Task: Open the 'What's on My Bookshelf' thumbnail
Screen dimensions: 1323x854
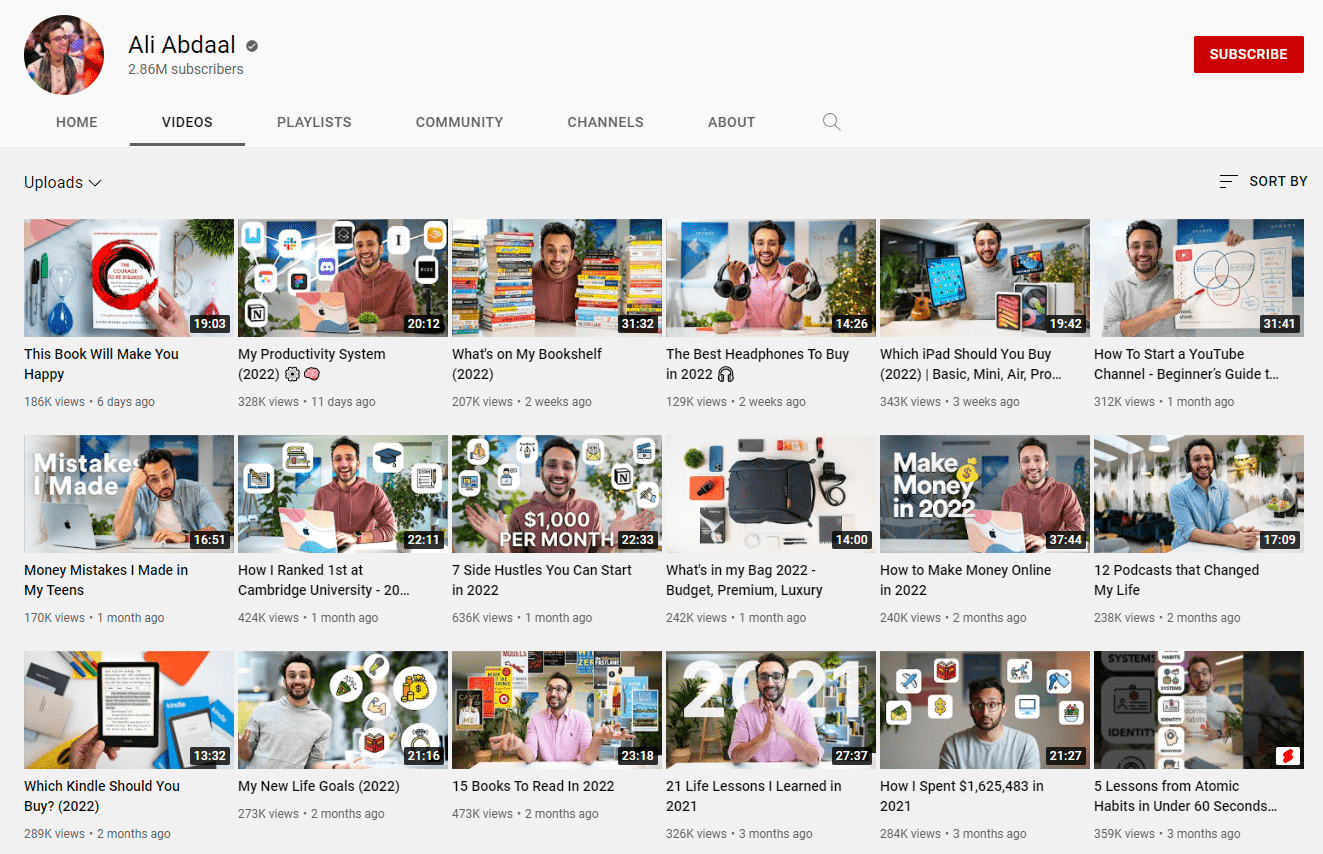Action: tap(557, 278)
